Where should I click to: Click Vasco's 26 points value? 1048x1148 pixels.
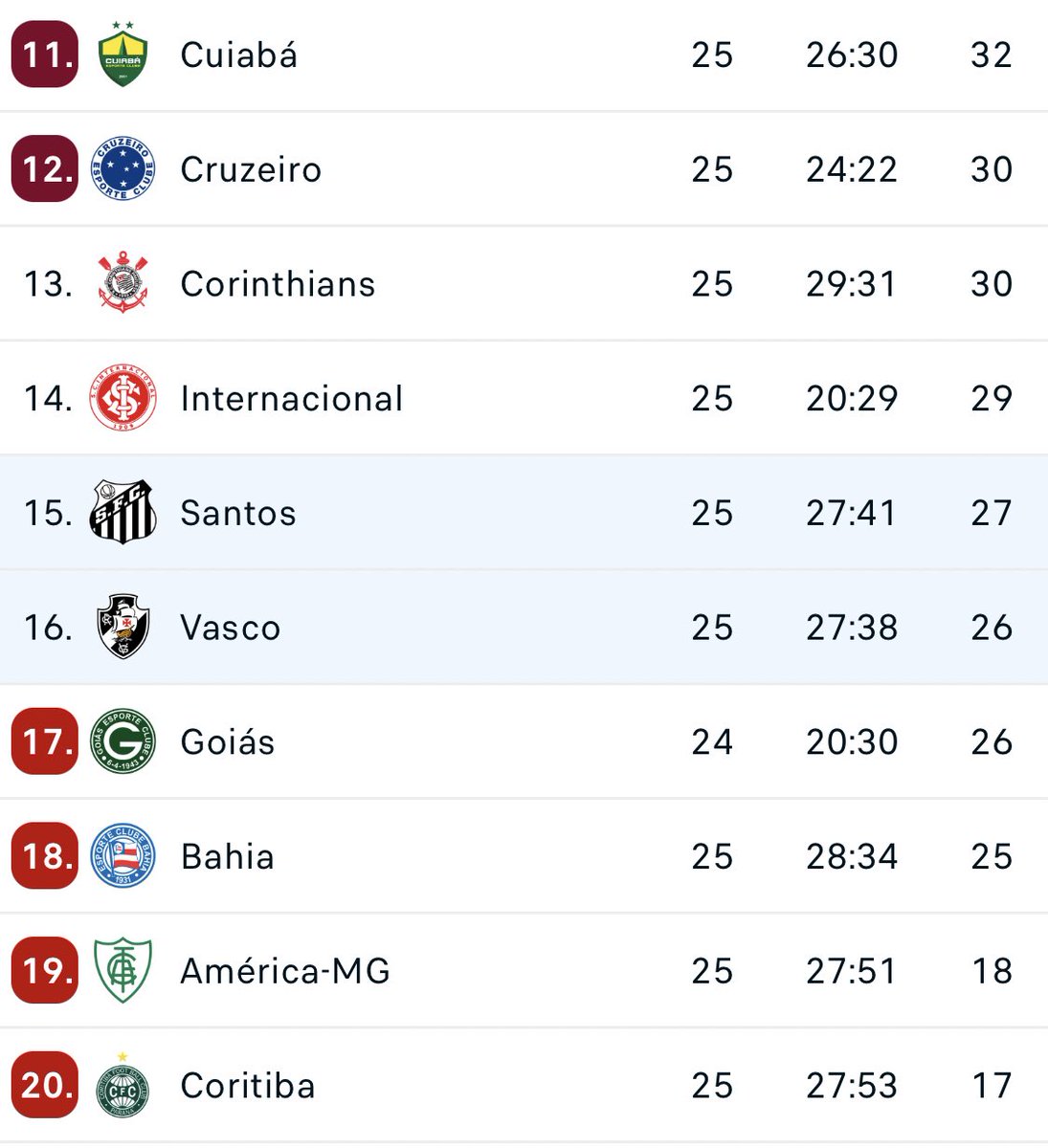(x=992, y=628)
